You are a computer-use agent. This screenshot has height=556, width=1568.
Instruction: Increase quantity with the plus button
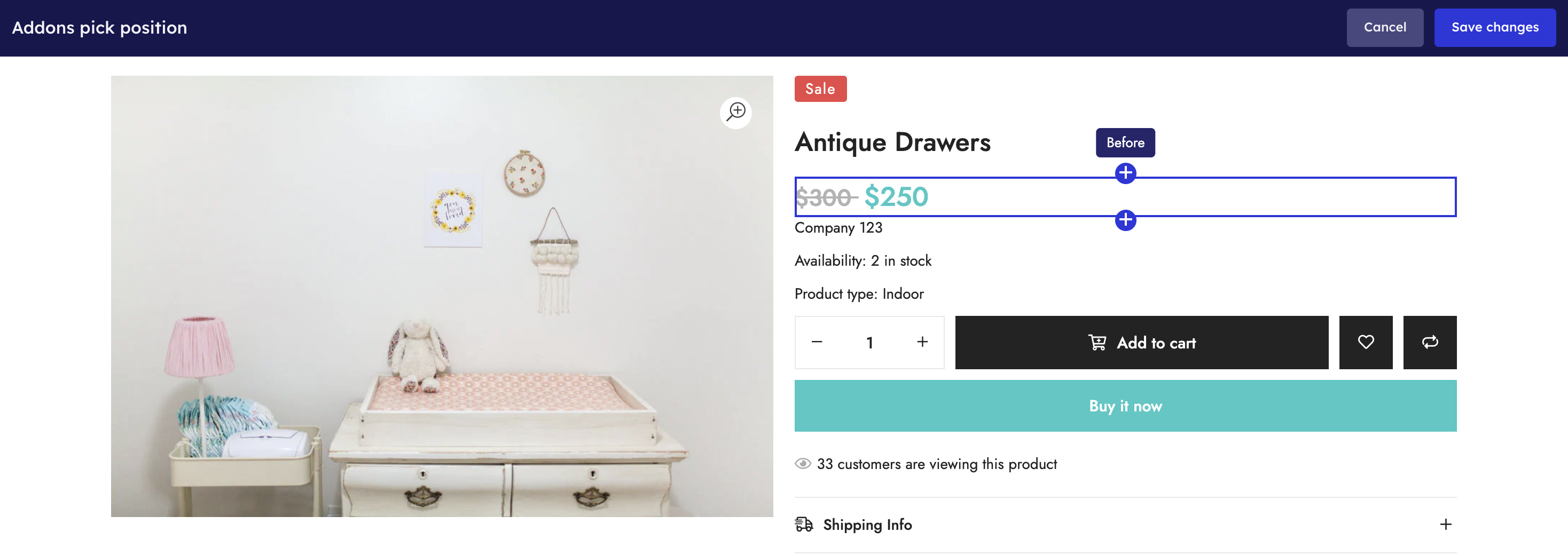(922, 343)
